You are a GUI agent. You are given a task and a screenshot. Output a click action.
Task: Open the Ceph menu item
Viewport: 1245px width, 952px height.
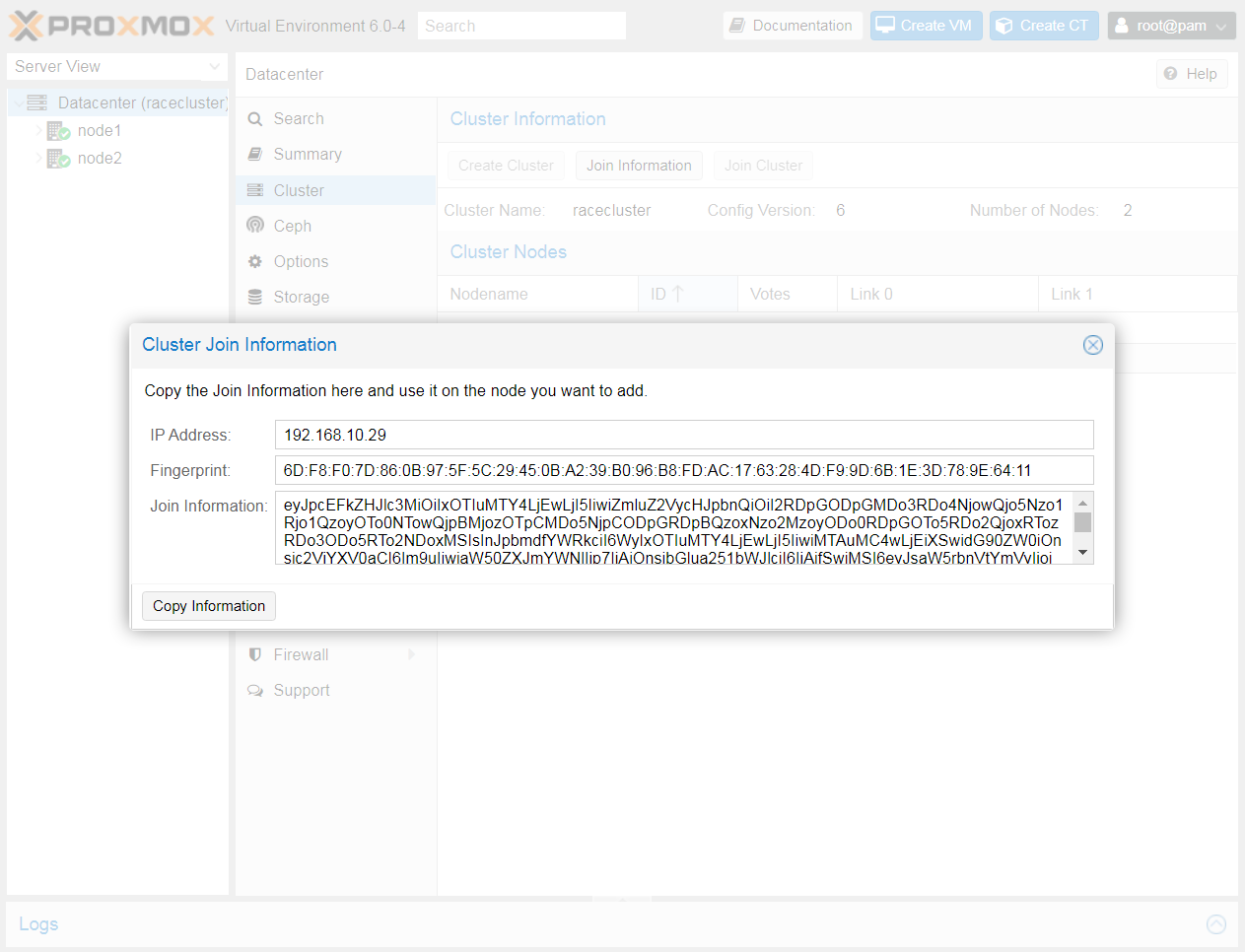[x=335, y=226]
